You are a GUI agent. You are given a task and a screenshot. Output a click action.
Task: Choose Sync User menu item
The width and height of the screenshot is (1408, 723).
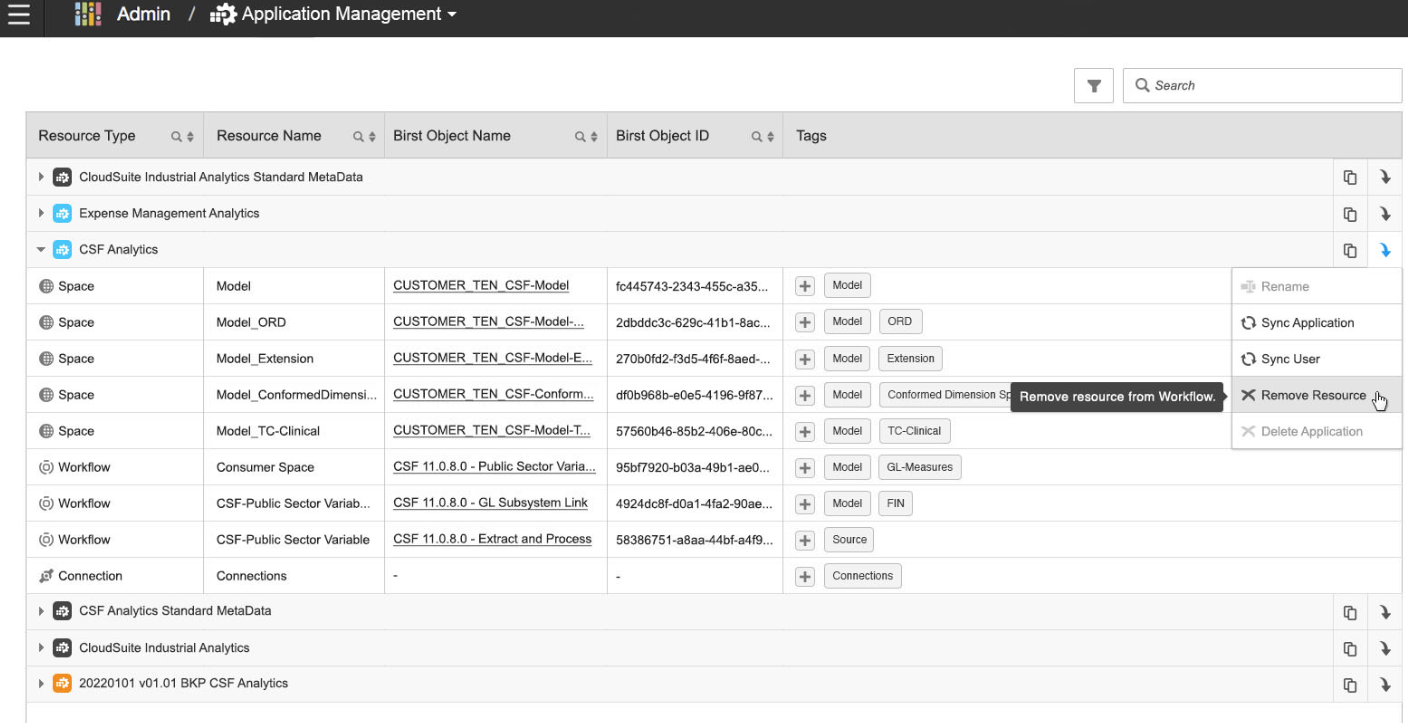tap(1316, 359)
